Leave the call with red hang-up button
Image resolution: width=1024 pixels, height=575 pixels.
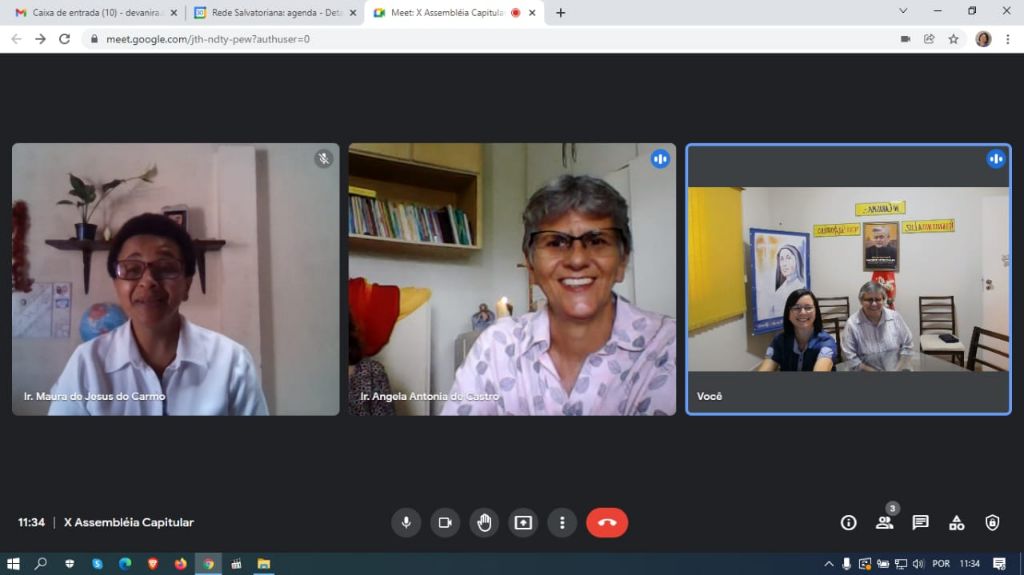click(607, 523)
